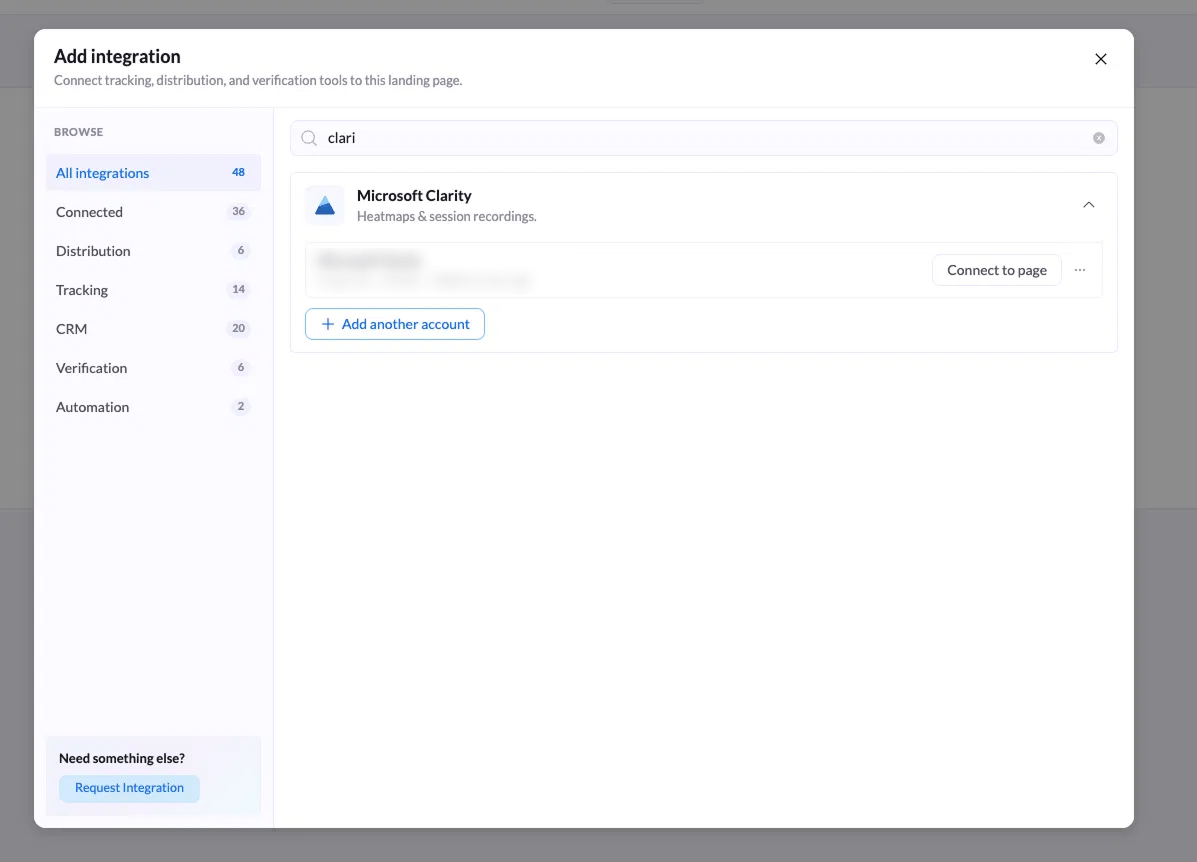Close the Add integration dialog
This screenshot has width=1197, height=862.
tap(1101, 60)
